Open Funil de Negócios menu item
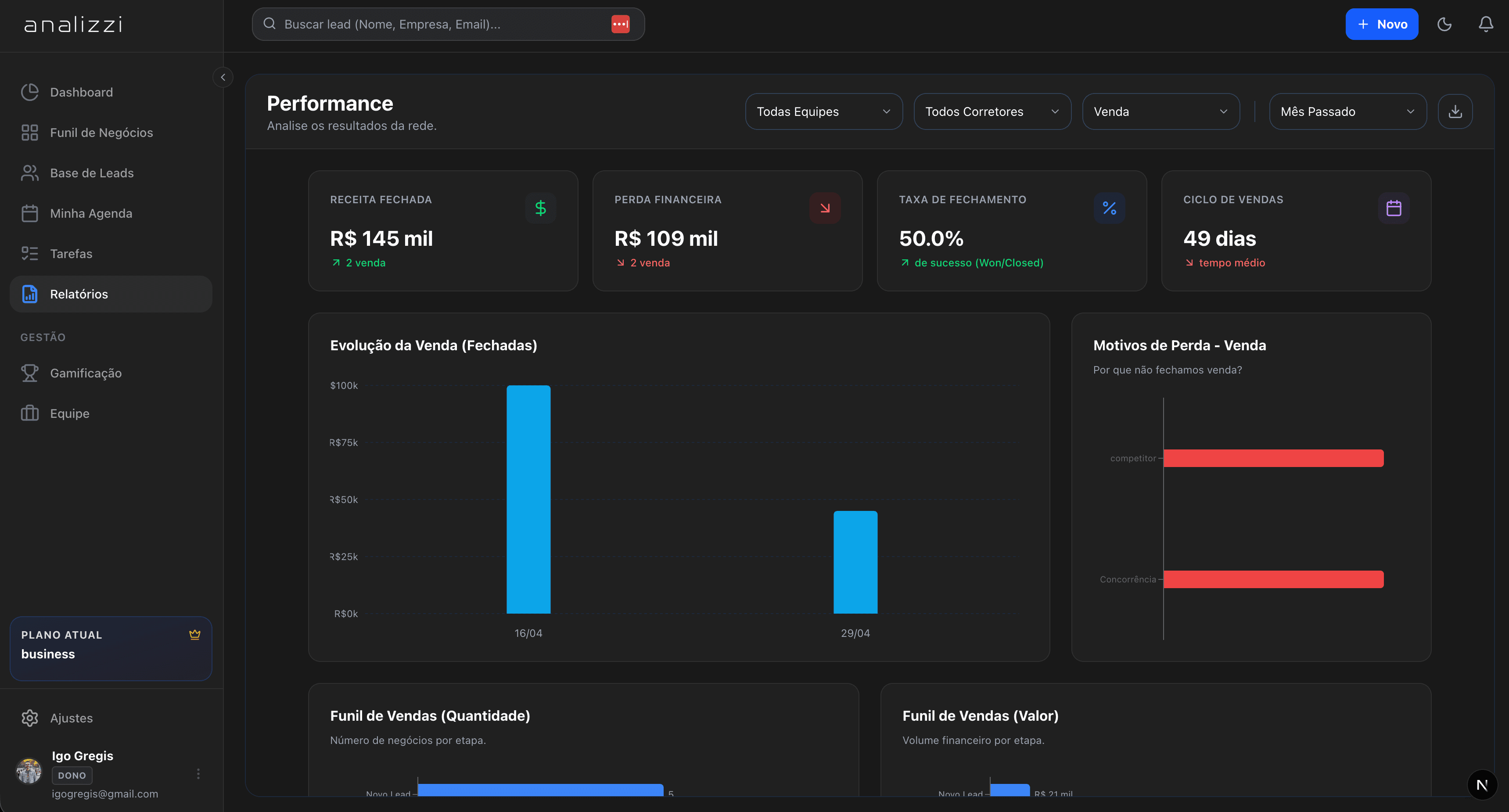1509x812 pixels. click(x=111, y=133)
